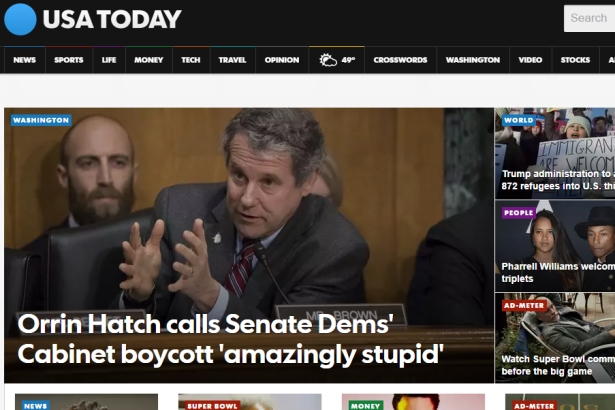This screenshot has height=410, width=615.
Task: Click Ad-Meter tag on Super Bowl commercials story
Action: point(524,305)
